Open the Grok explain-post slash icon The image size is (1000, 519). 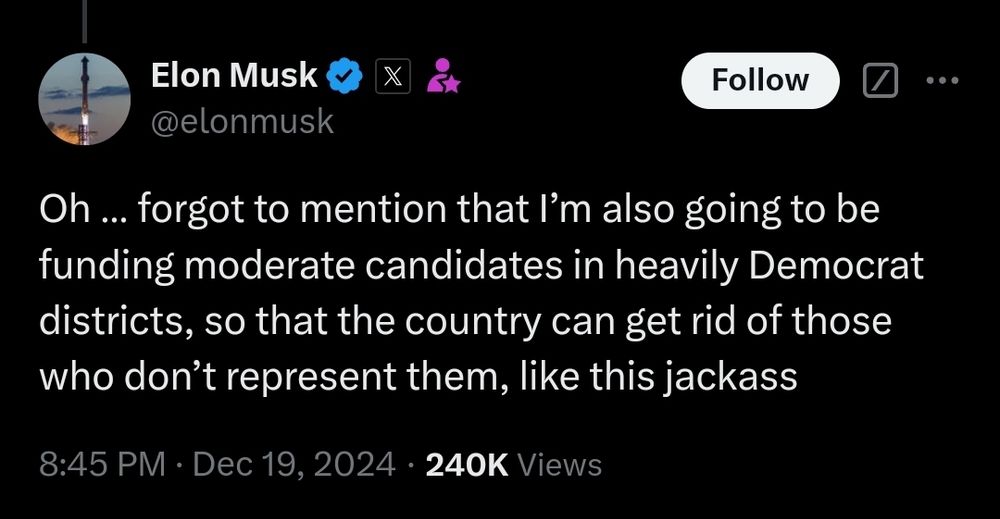[880, 80]
